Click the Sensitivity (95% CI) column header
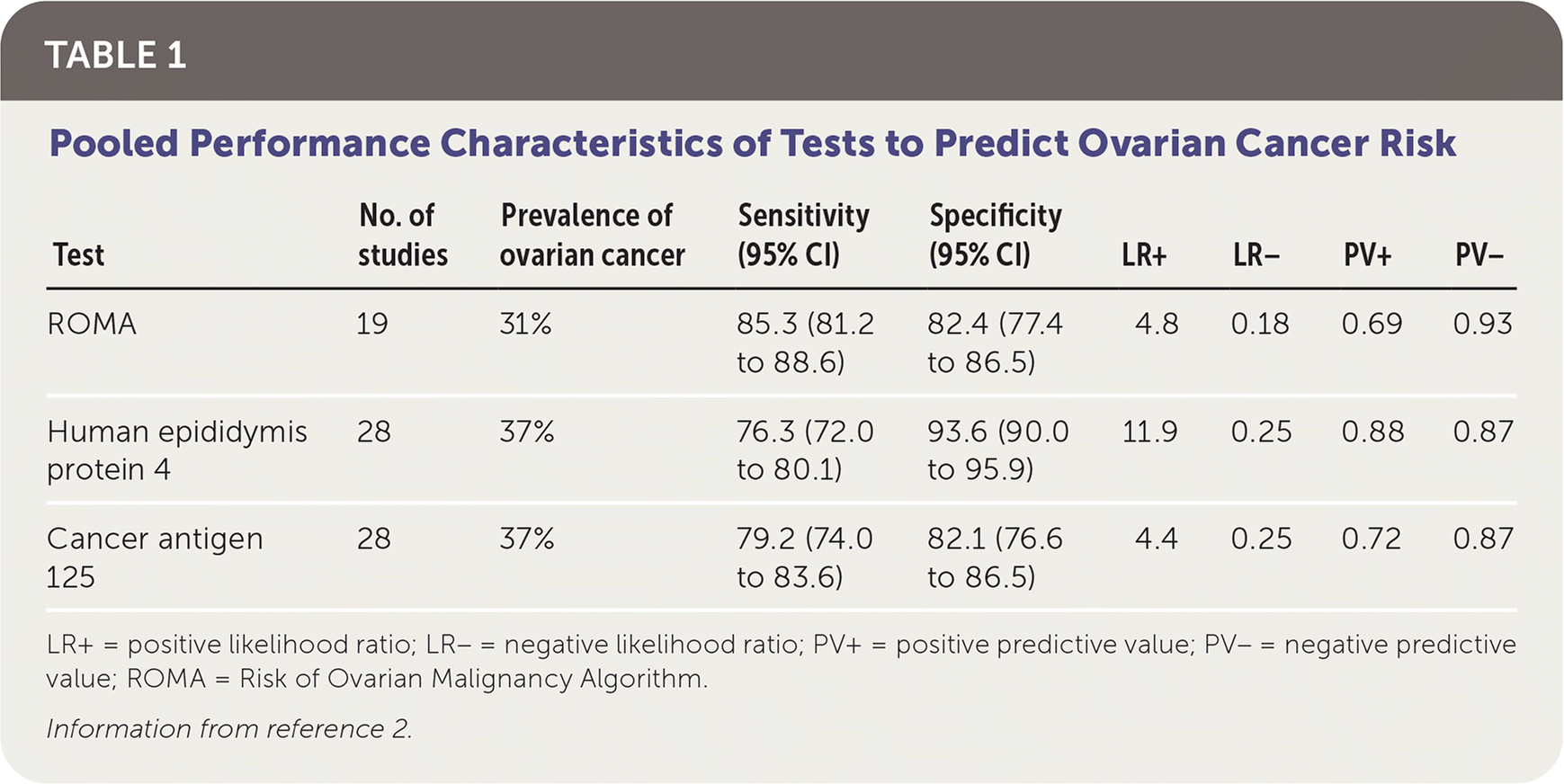This screenshot has width=1564, height=784. pyautogui.click(x=802, y=236)
